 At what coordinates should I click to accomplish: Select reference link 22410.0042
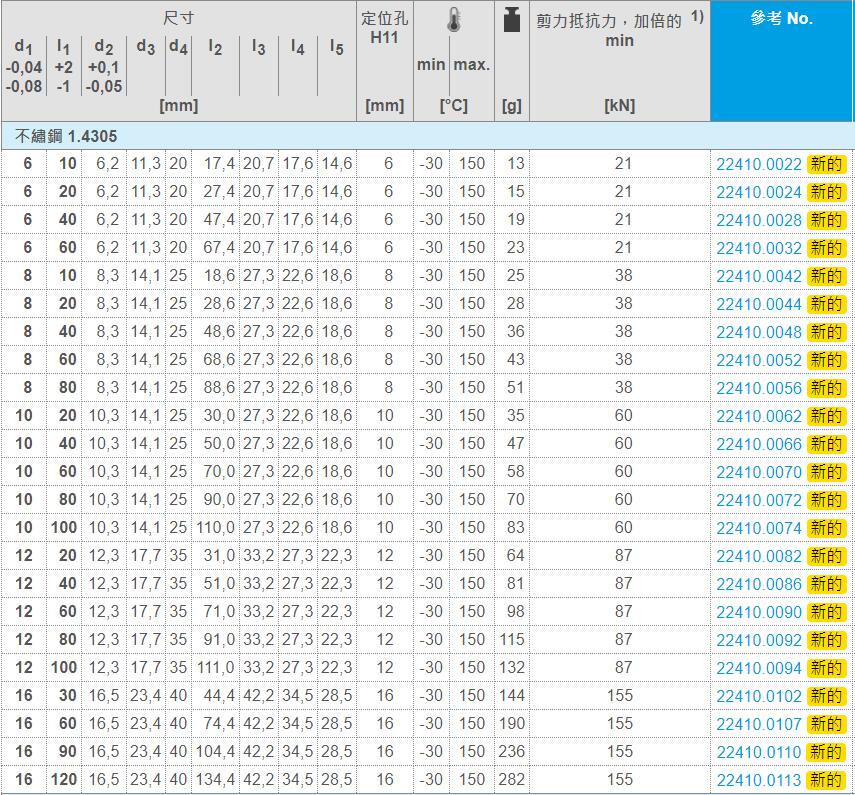point(758,276)
